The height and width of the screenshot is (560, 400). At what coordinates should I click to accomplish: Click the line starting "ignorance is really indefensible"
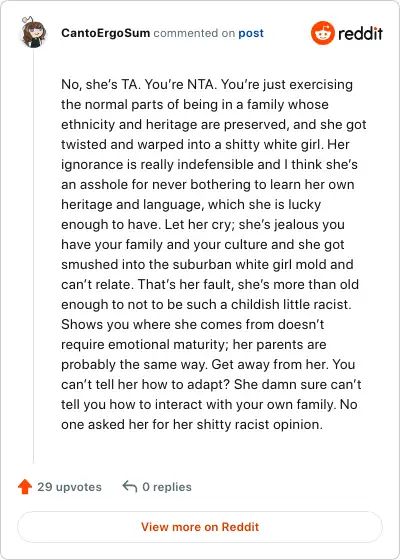pos(209,165)
